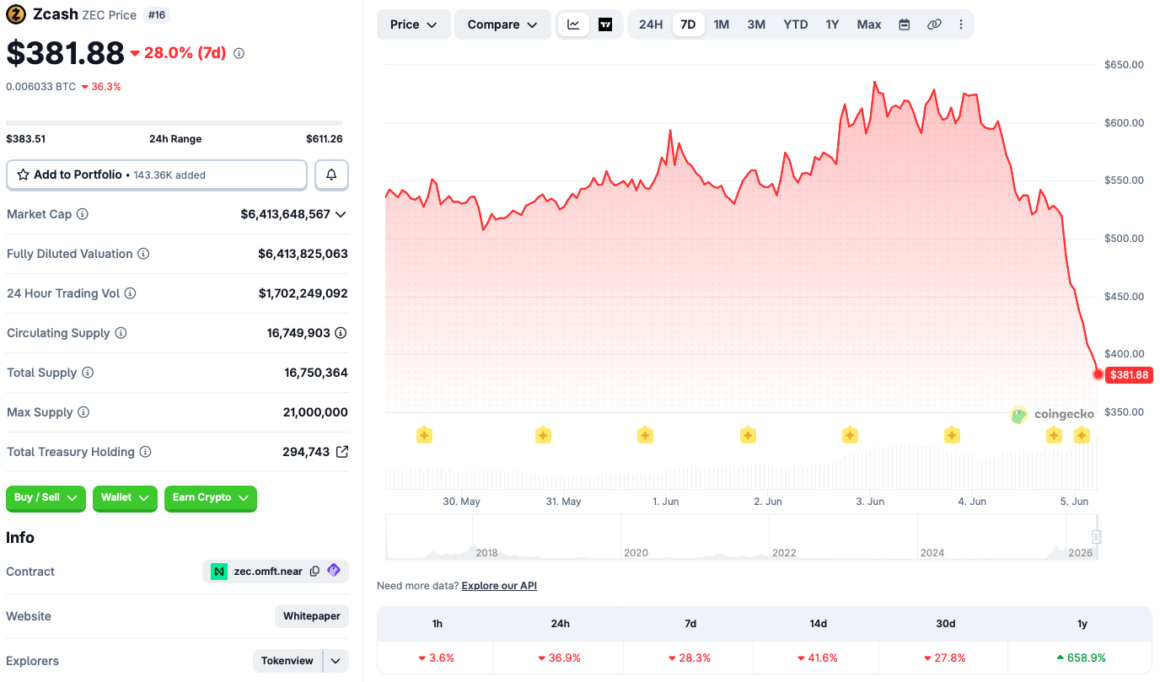Open the info icon next to 28.0% (7d)
The width and height of the screenshot is (1160, 682).
coord(239,53)
